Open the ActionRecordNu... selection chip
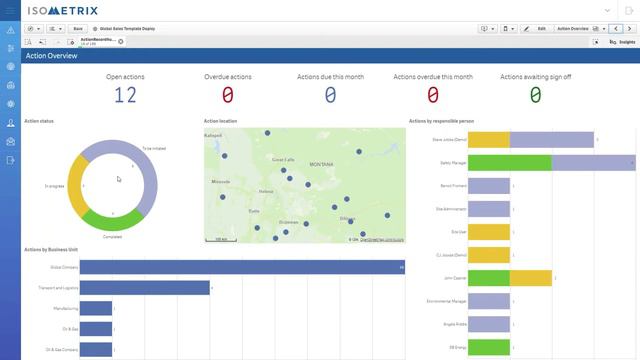640x360 pixels. click(x=98, y=41)
